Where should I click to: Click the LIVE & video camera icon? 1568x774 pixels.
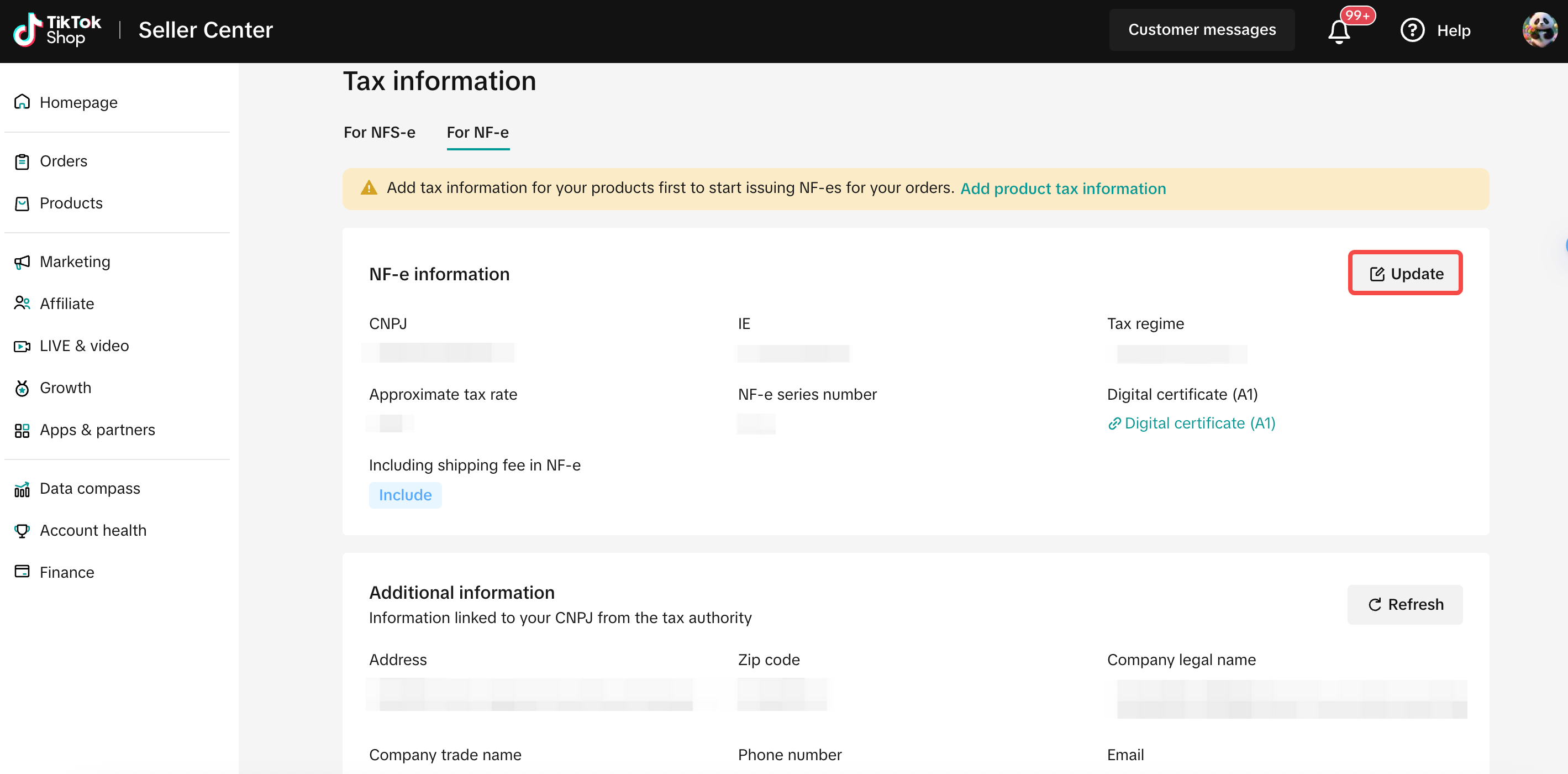[22, 346]
